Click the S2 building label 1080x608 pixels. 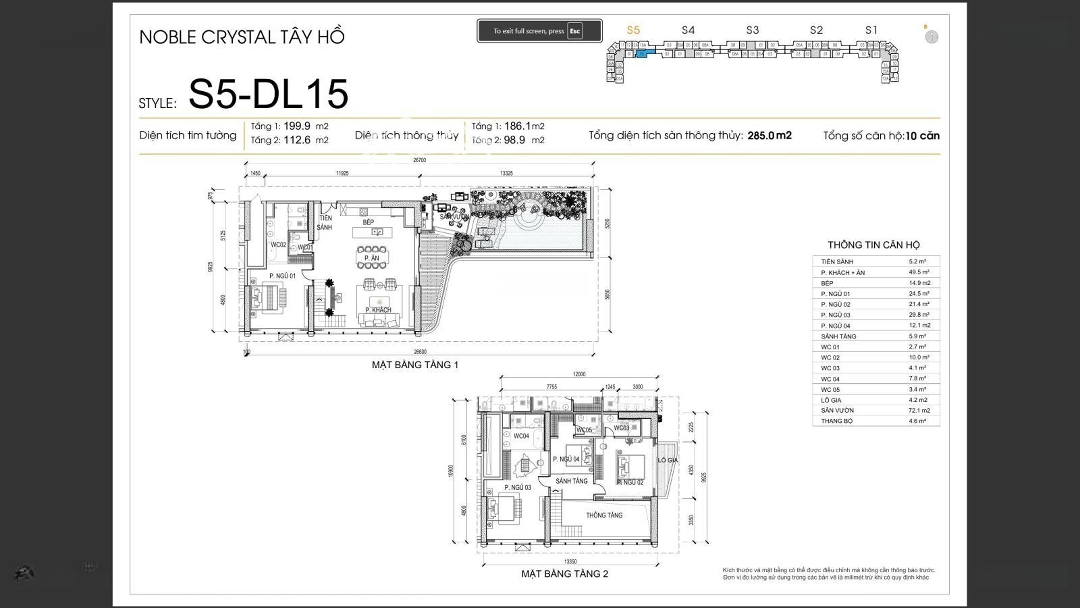click(816, 30)
